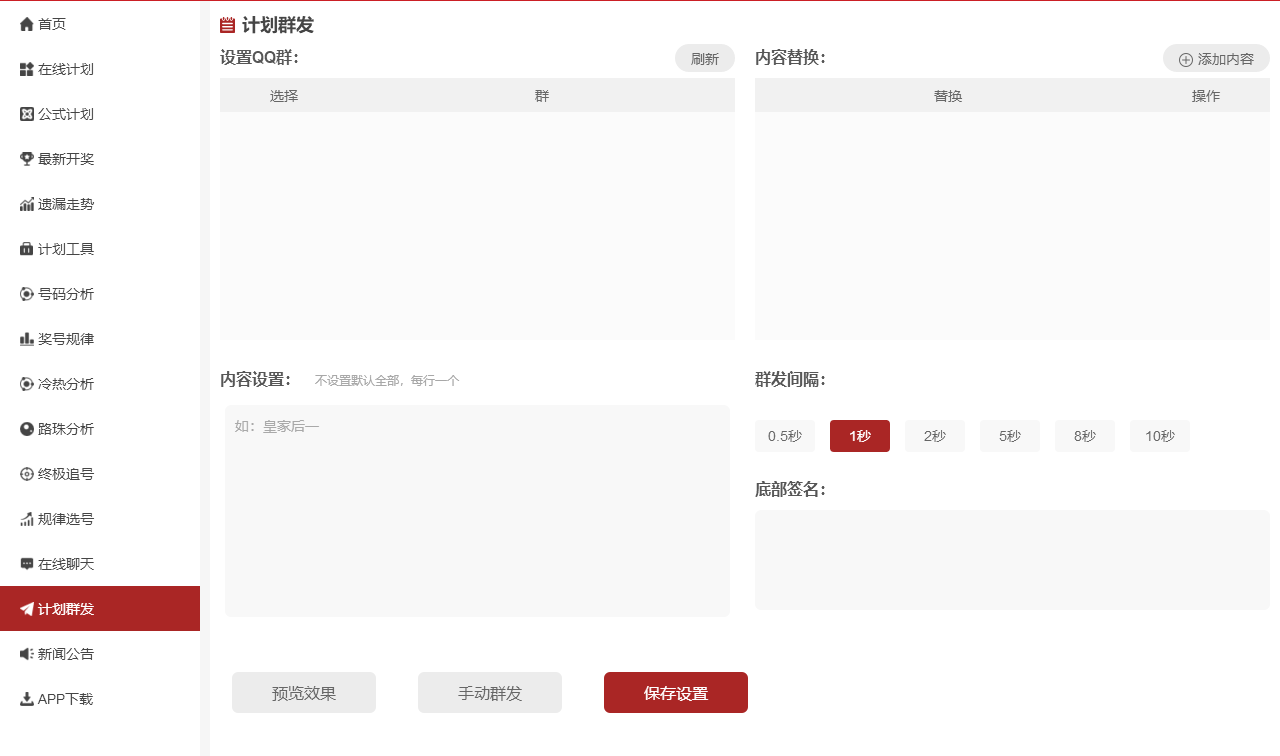This screenshot has height=756, width=1280.
Task: Click the chart icon for 遗漏走势
Action: click(27, 204)
